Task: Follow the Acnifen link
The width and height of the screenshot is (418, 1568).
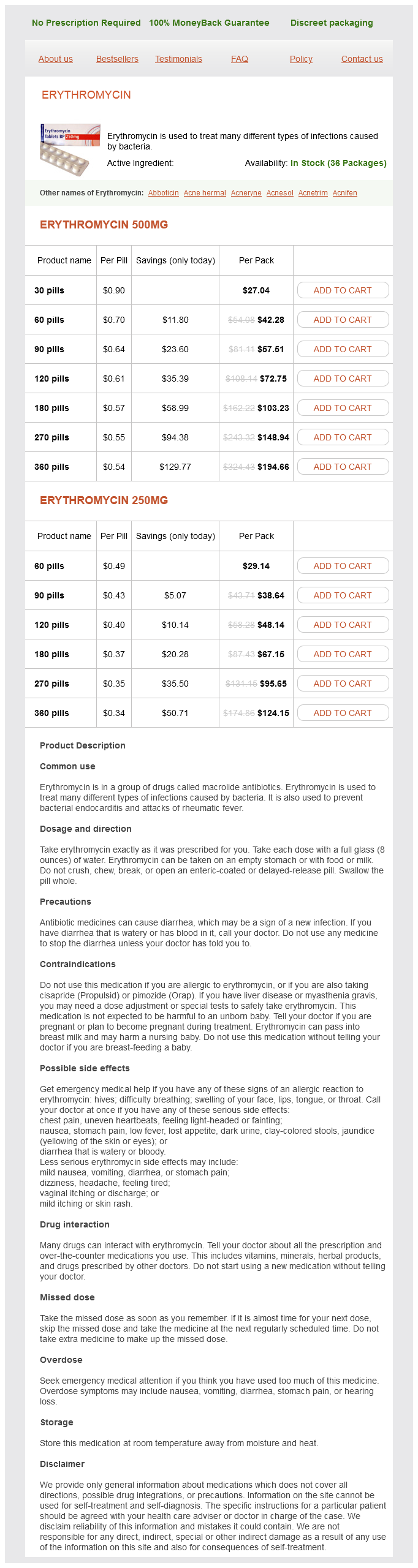Action: point(345,193)
